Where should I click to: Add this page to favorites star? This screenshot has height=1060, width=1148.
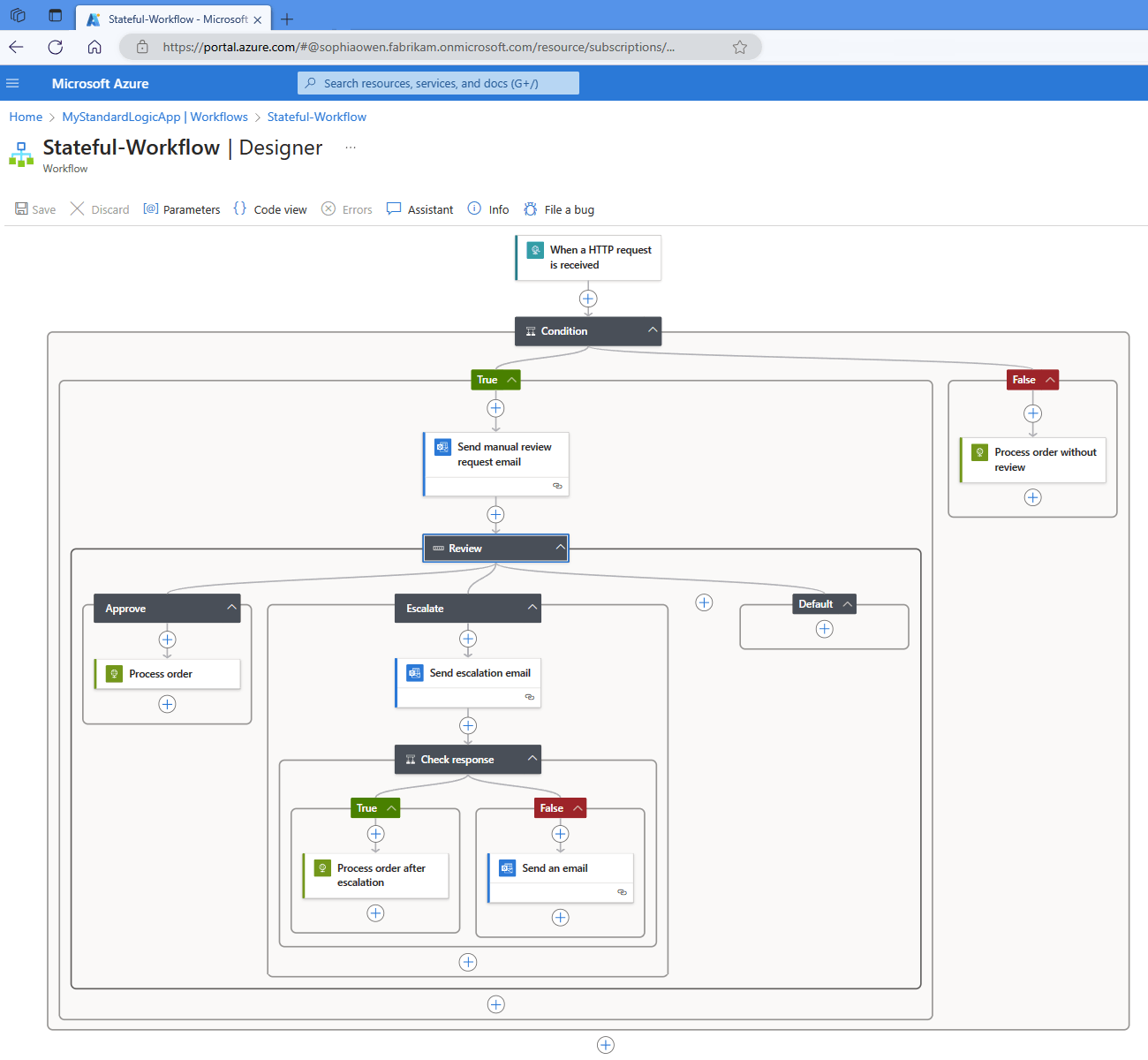[740, 47]
